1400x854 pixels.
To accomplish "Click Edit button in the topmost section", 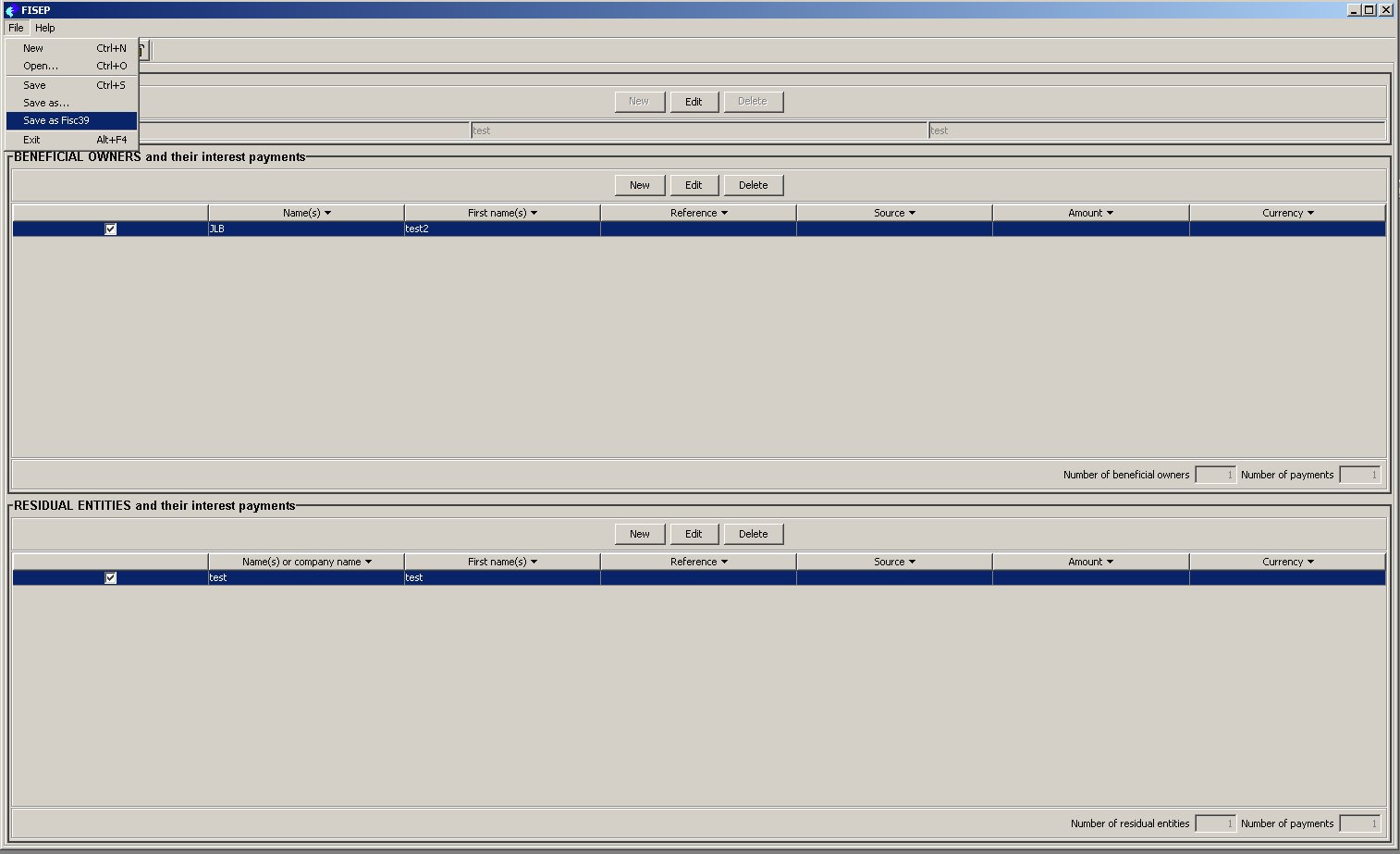I will coord(694,102).
